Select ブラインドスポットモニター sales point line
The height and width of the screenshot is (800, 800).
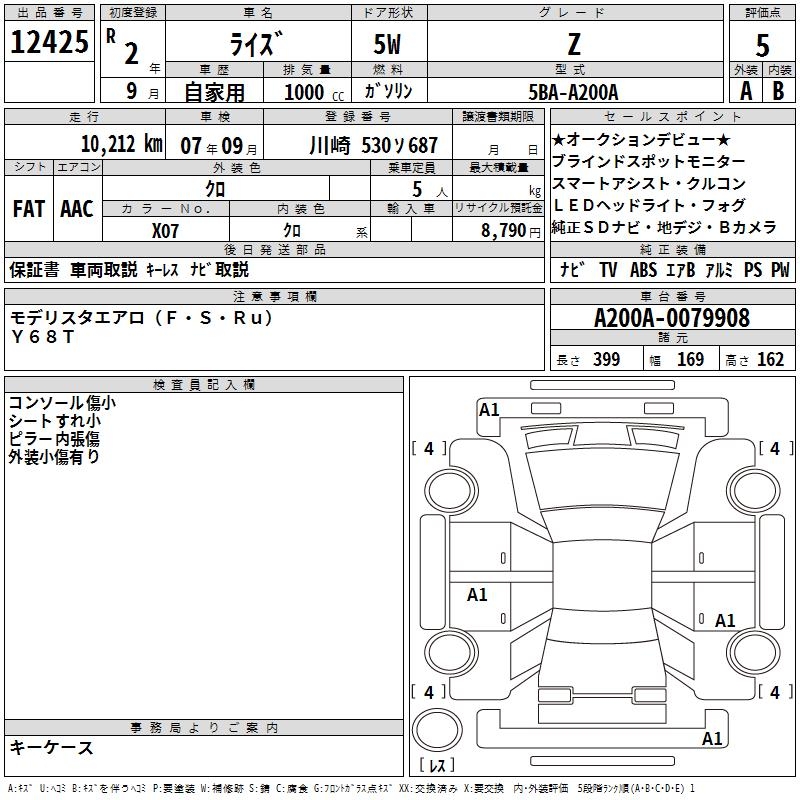pyautogui.click(x=648, y=161)
